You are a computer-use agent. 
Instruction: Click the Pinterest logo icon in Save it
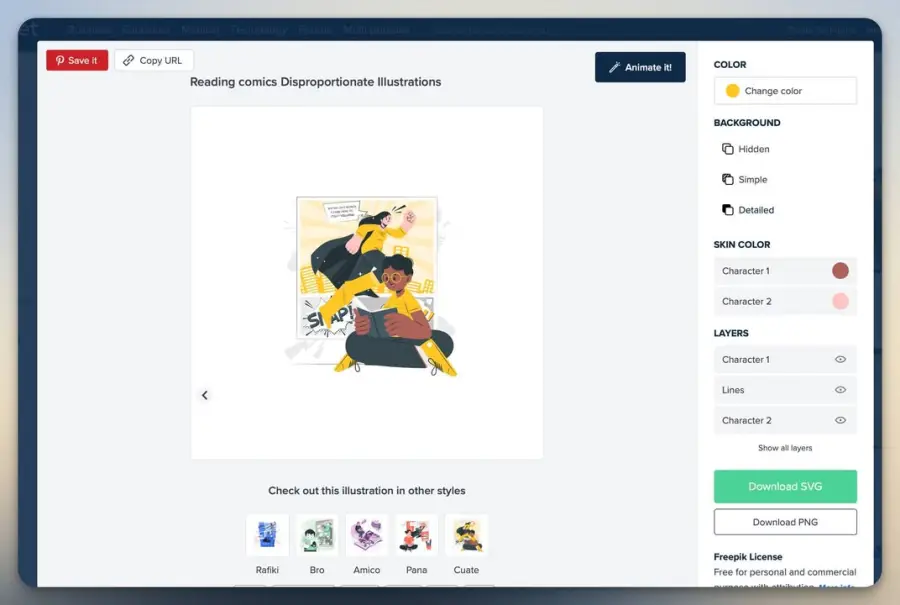pos(60,60)
